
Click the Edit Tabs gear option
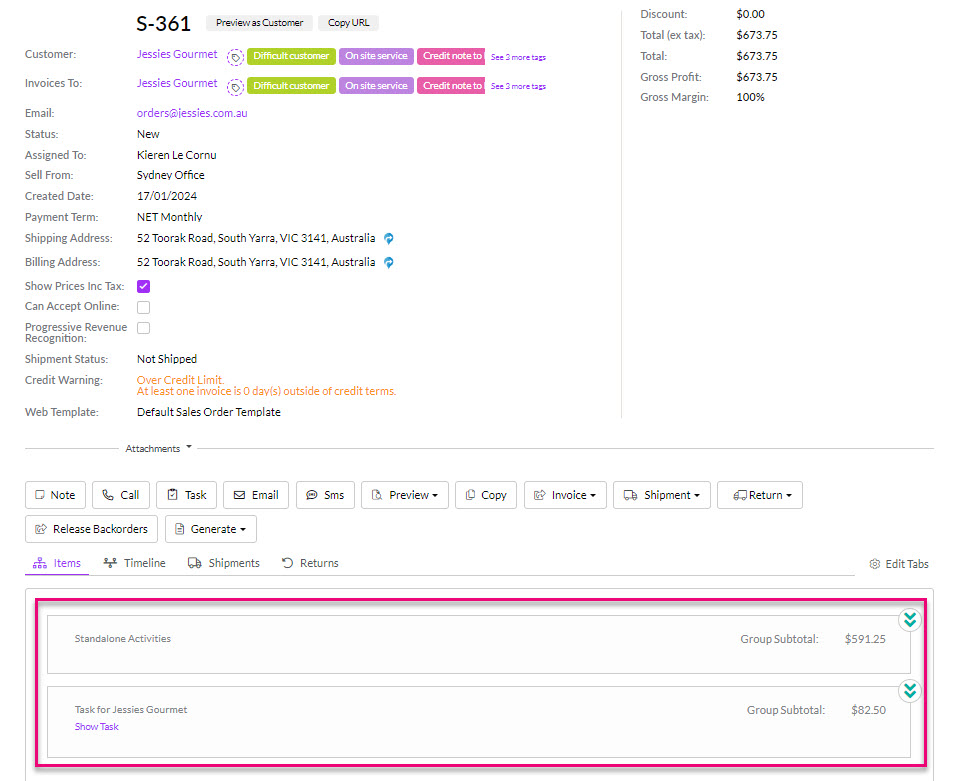click(x=898, y=564)
